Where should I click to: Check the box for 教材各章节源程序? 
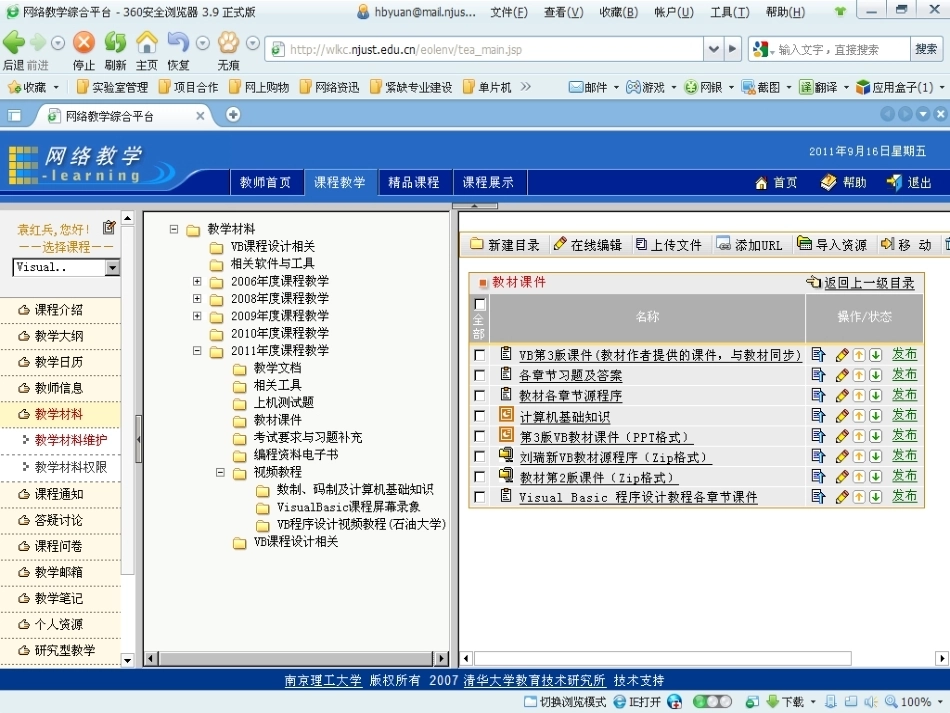click(480, 396)
